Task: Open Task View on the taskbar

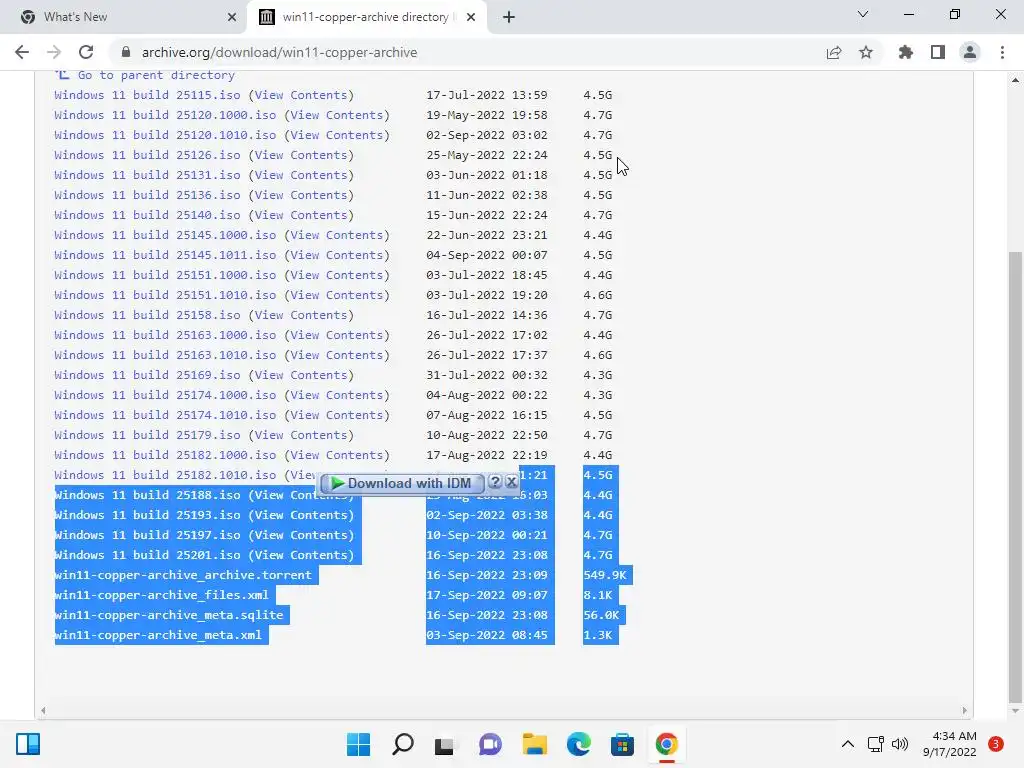Action: [445, 744]
